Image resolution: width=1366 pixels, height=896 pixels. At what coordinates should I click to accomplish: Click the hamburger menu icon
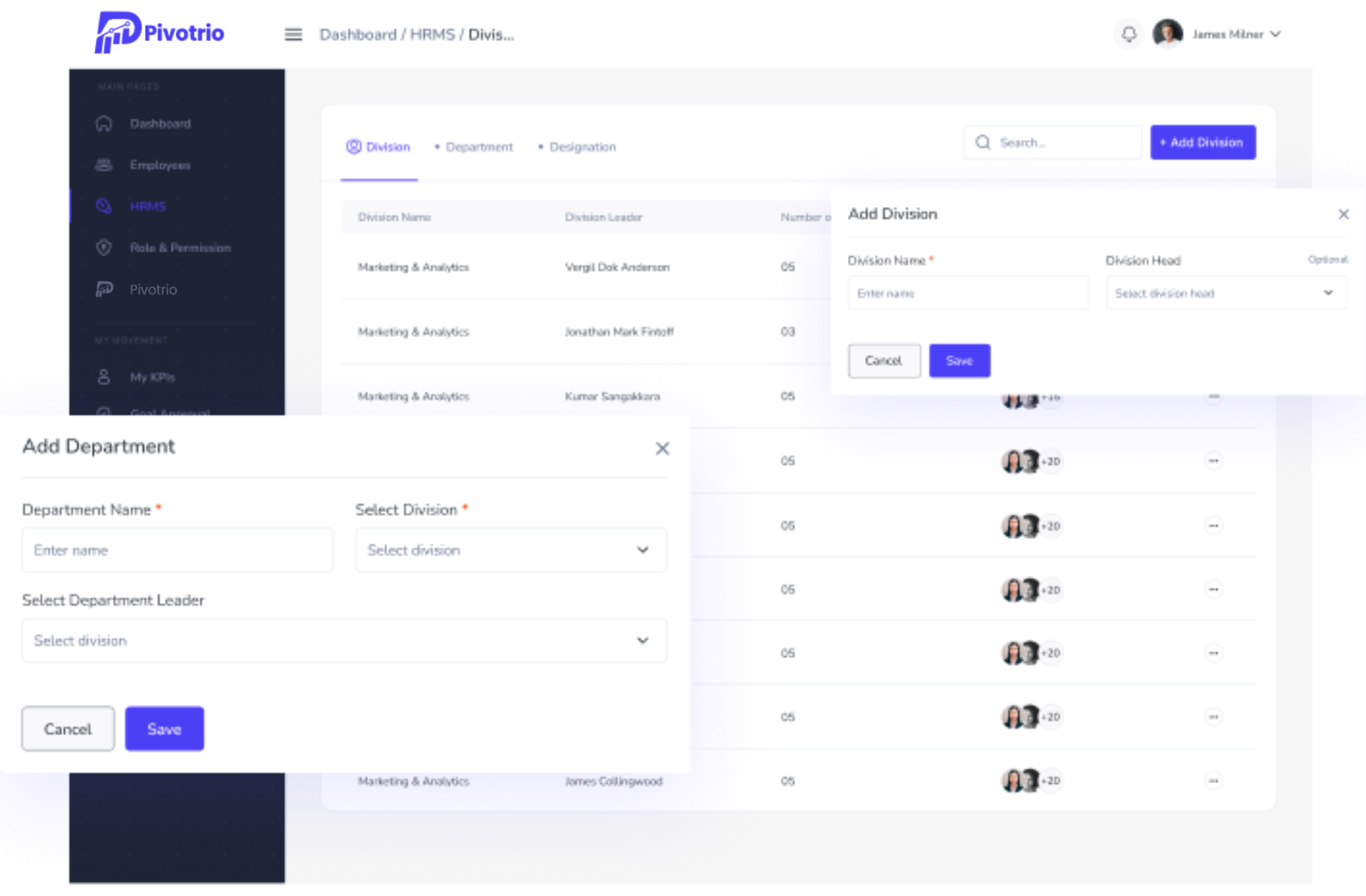point(293,34)
